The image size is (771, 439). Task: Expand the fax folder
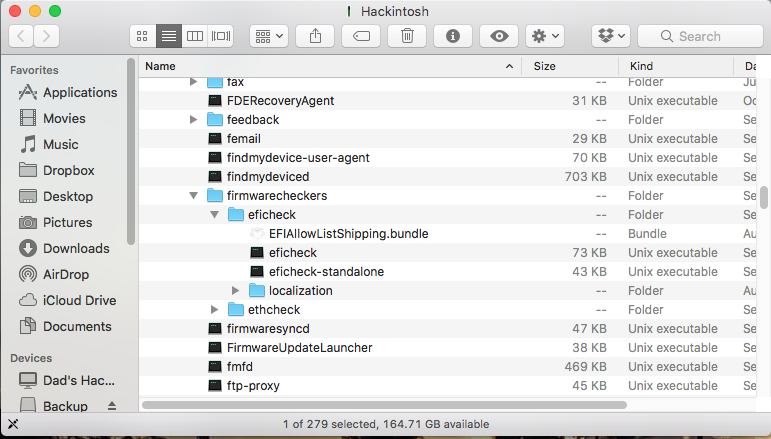[x=193, y=82]
